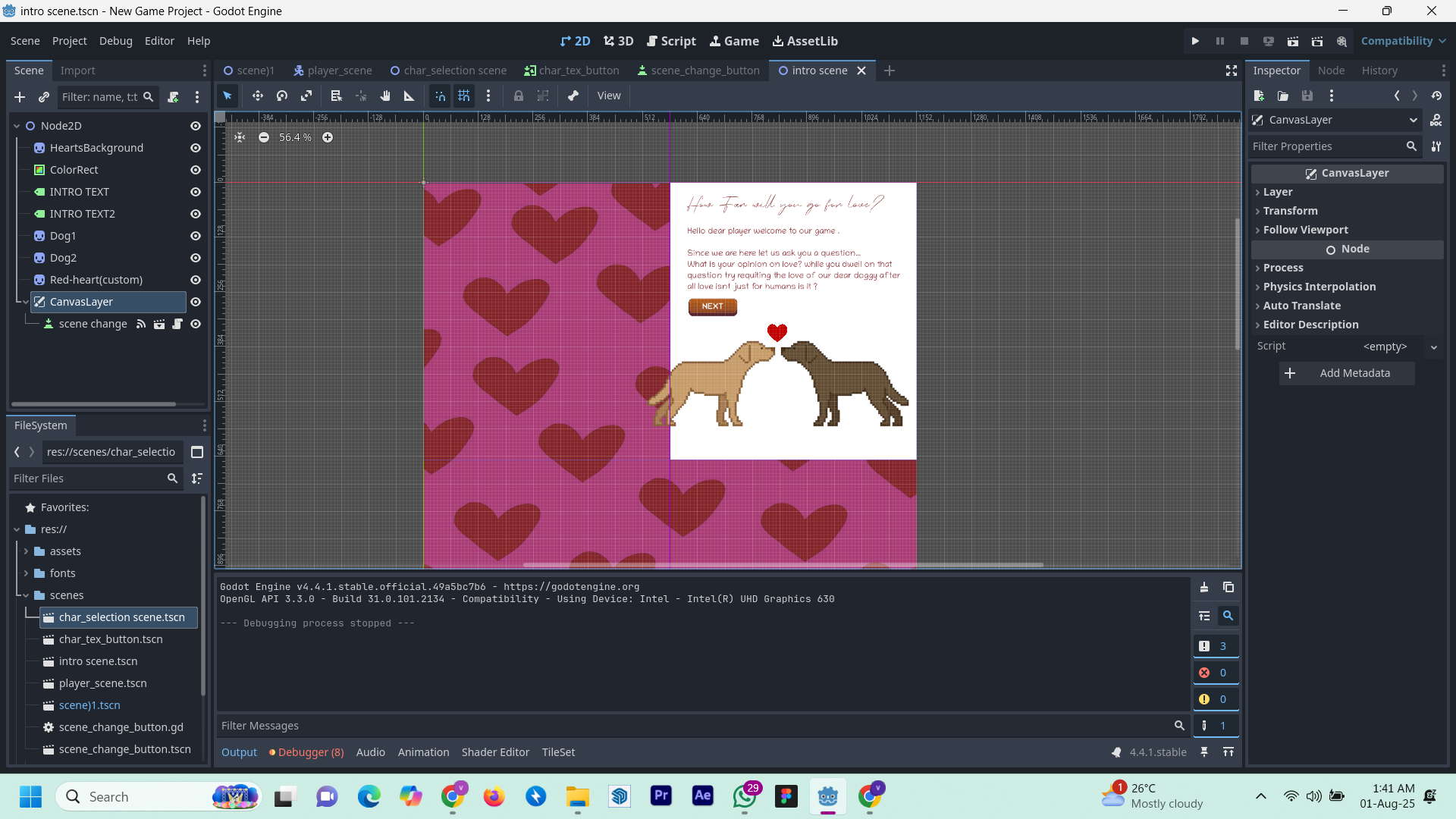Clear the output log with broom icon
Image resolution: width=1456 pixels, height=819 pixels.
click(1204, 588)
